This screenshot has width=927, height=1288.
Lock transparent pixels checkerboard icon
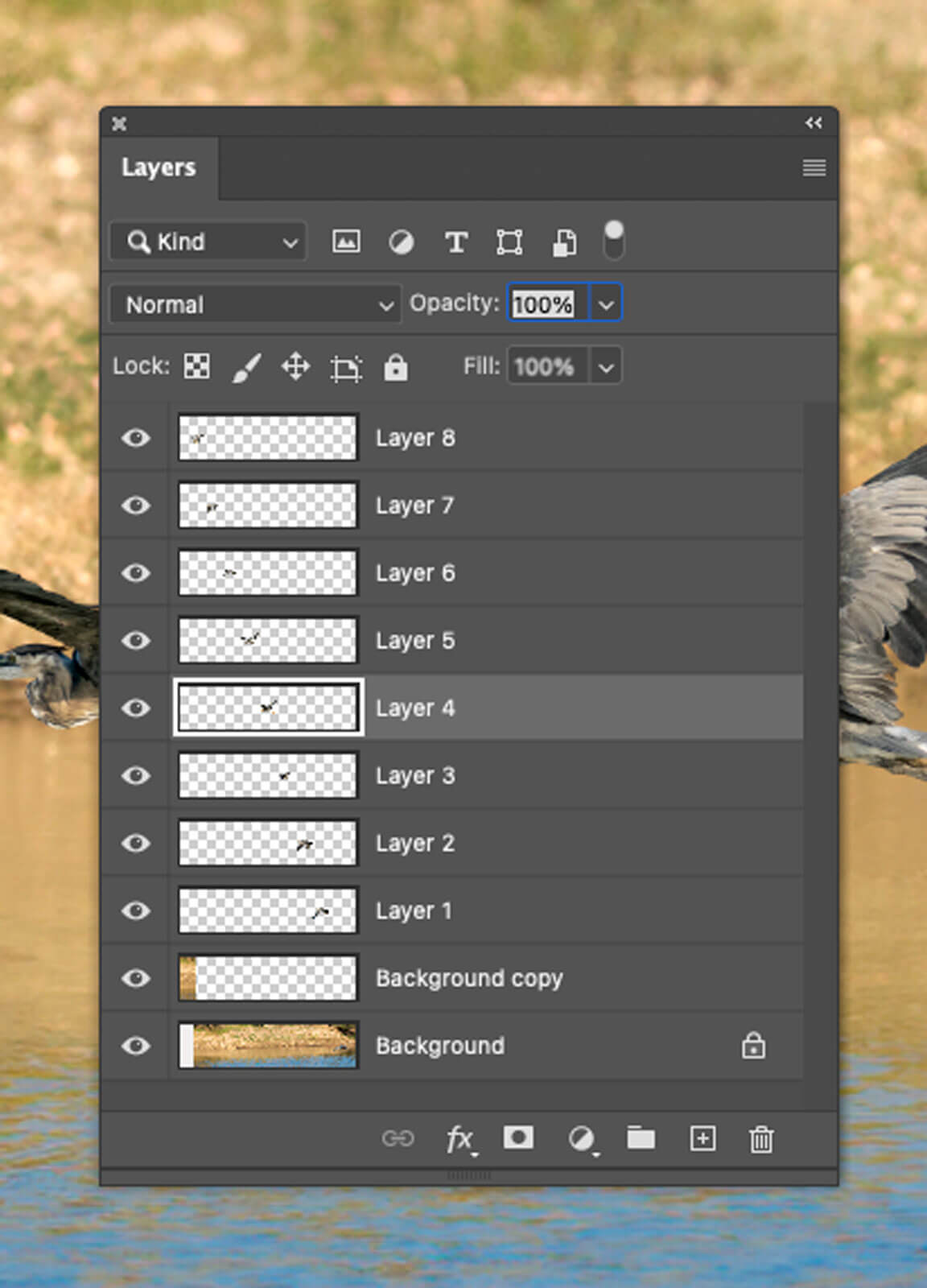coord(197,366)
